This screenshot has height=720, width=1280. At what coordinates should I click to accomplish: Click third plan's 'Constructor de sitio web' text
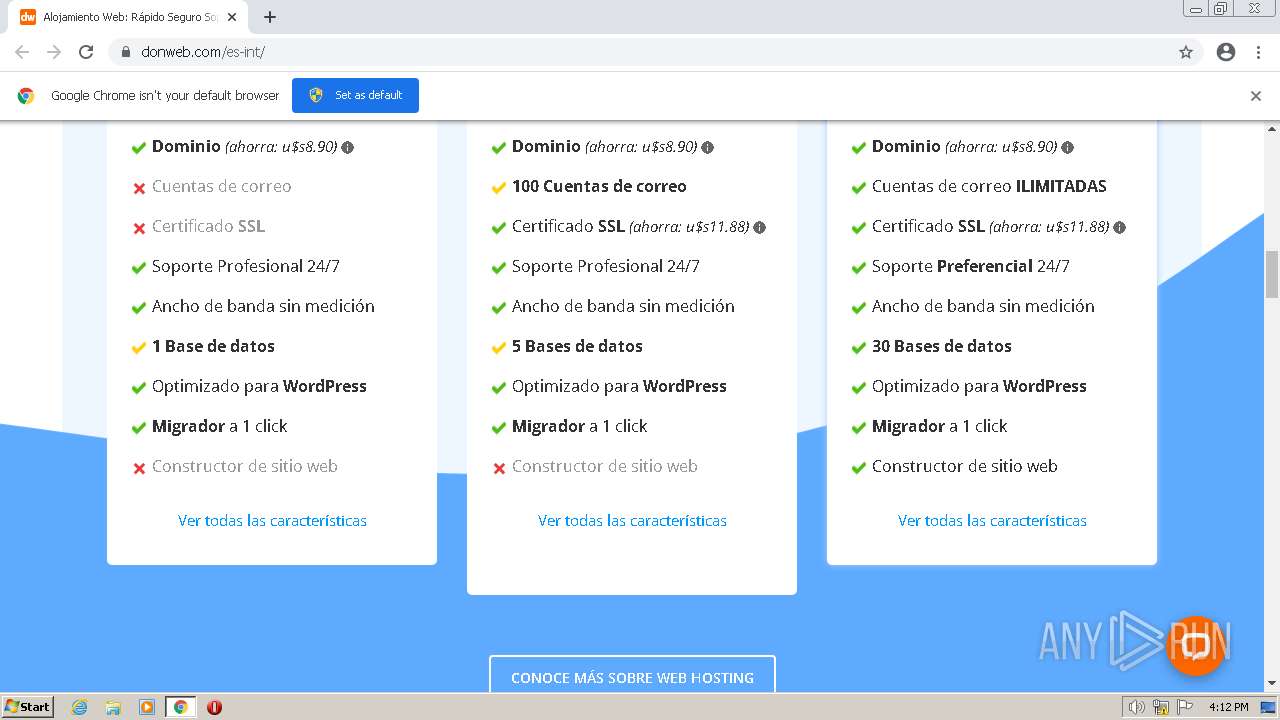click(x=965, y=466)
